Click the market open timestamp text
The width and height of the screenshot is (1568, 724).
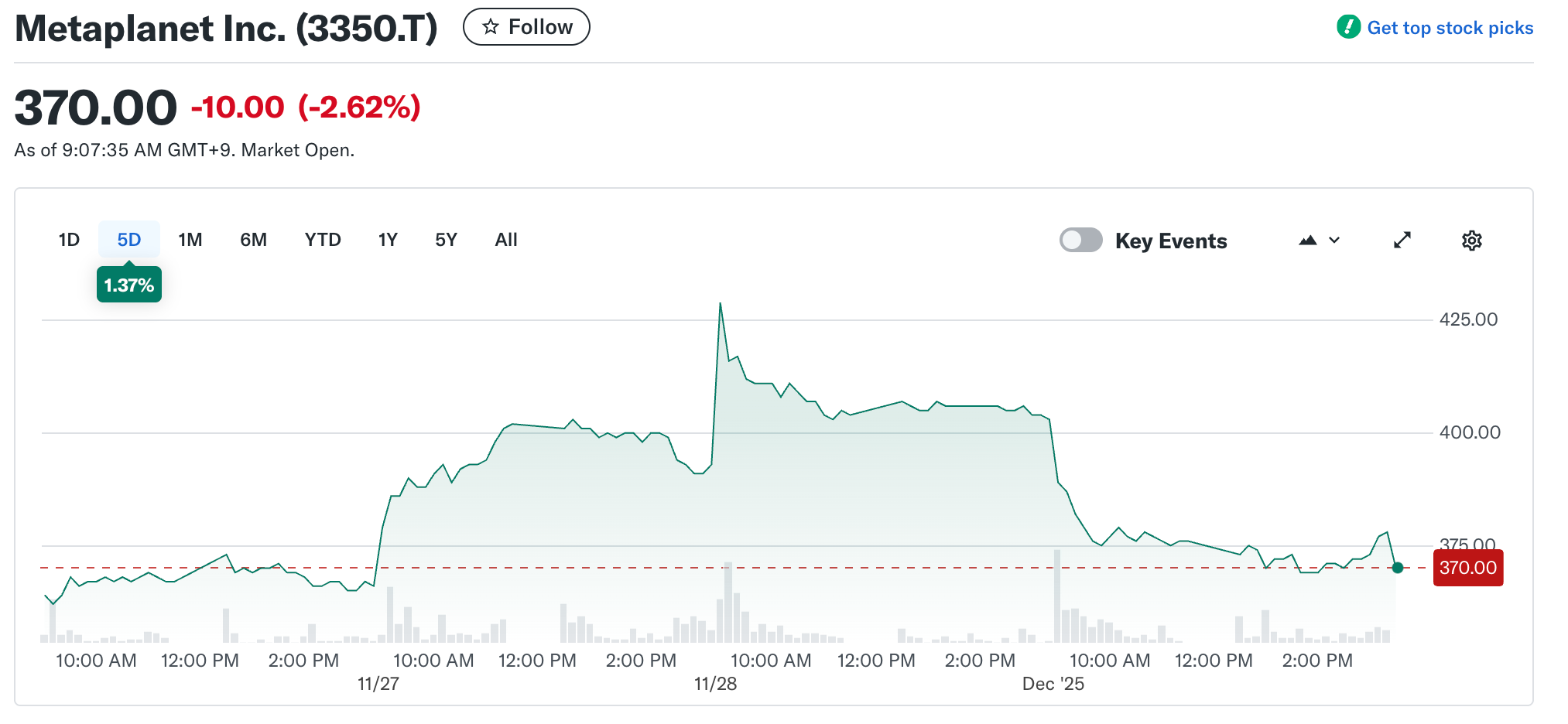coord(184,150)
